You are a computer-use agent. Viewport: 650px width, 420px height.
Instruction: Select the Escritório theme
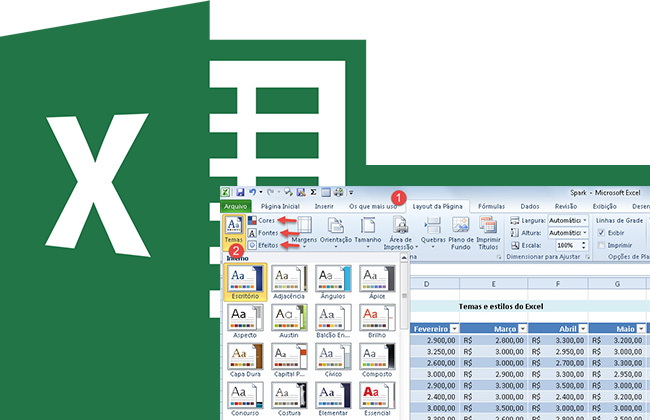(x=245, y=282)
